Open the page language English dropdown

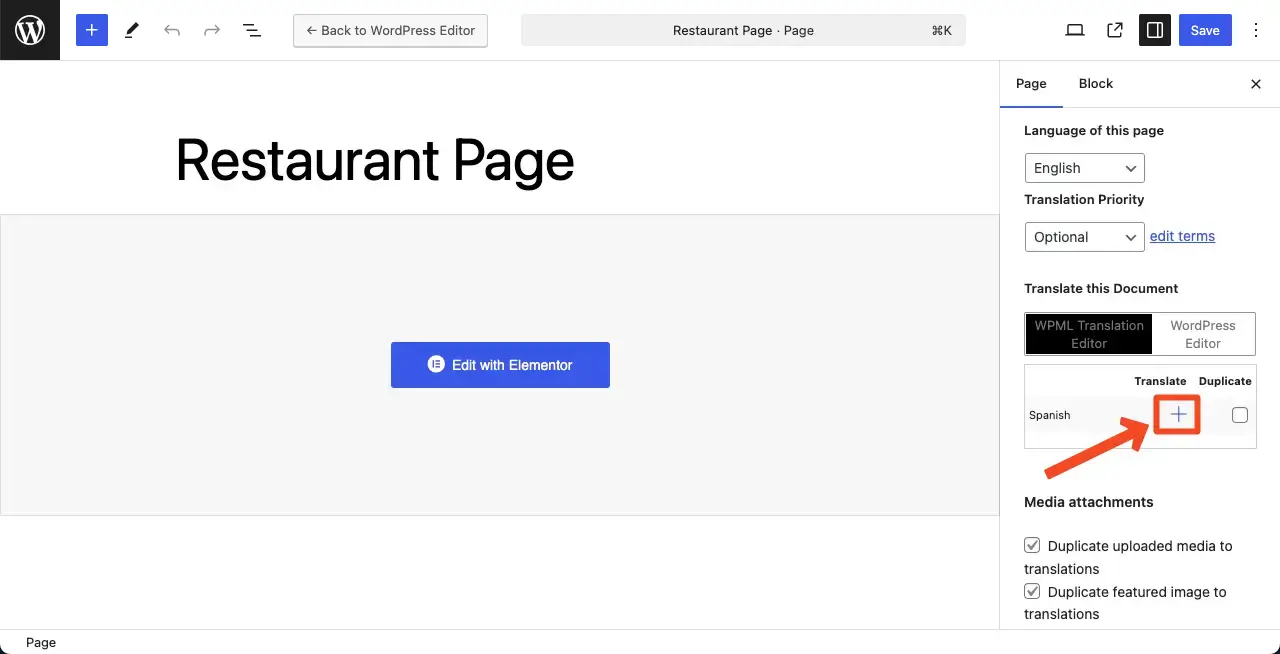(x=1085, y=168)
